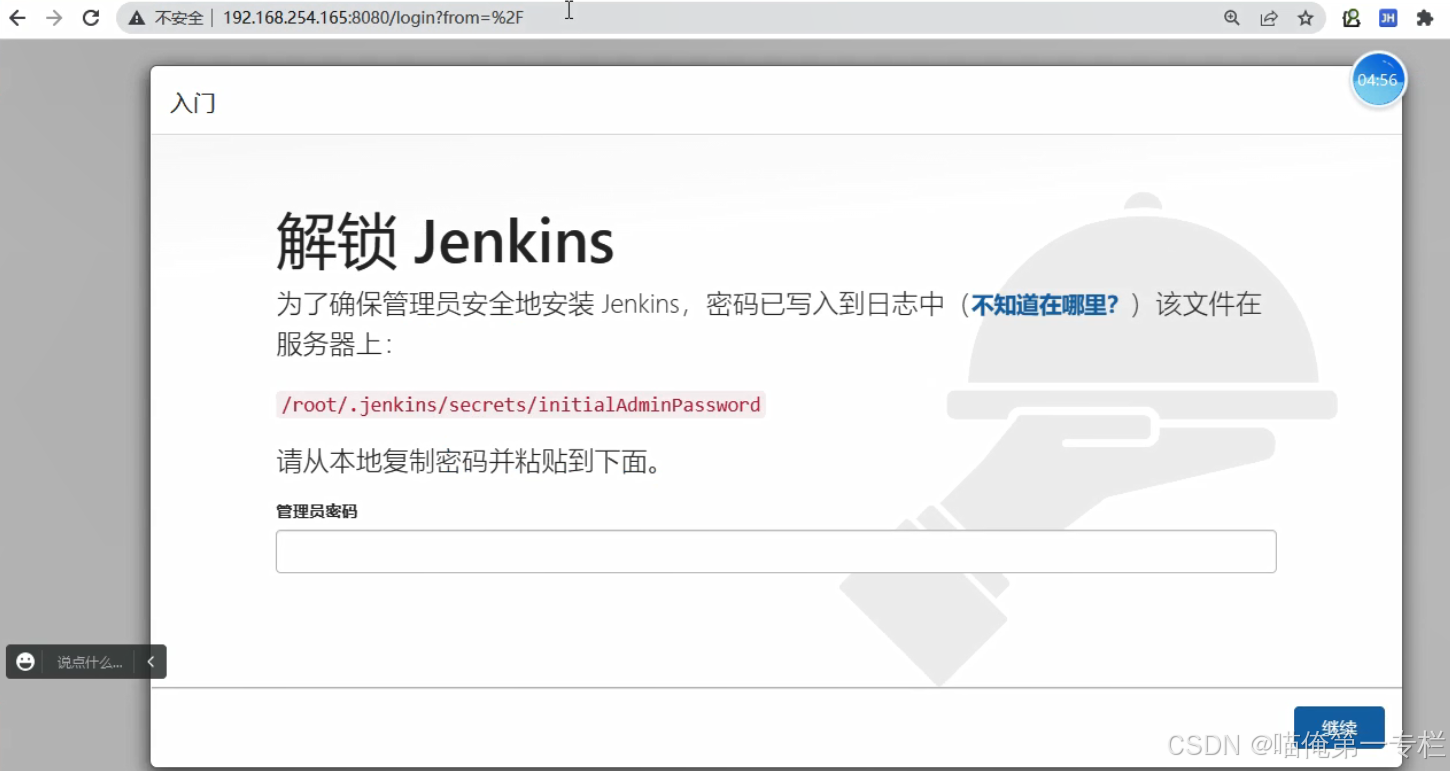Image resolution: width=1450 pixels, height=771 pixels.
Task: Click the 请从本地复制密码并粘贴到下面 instruction text
Action: tap(468, 462)
